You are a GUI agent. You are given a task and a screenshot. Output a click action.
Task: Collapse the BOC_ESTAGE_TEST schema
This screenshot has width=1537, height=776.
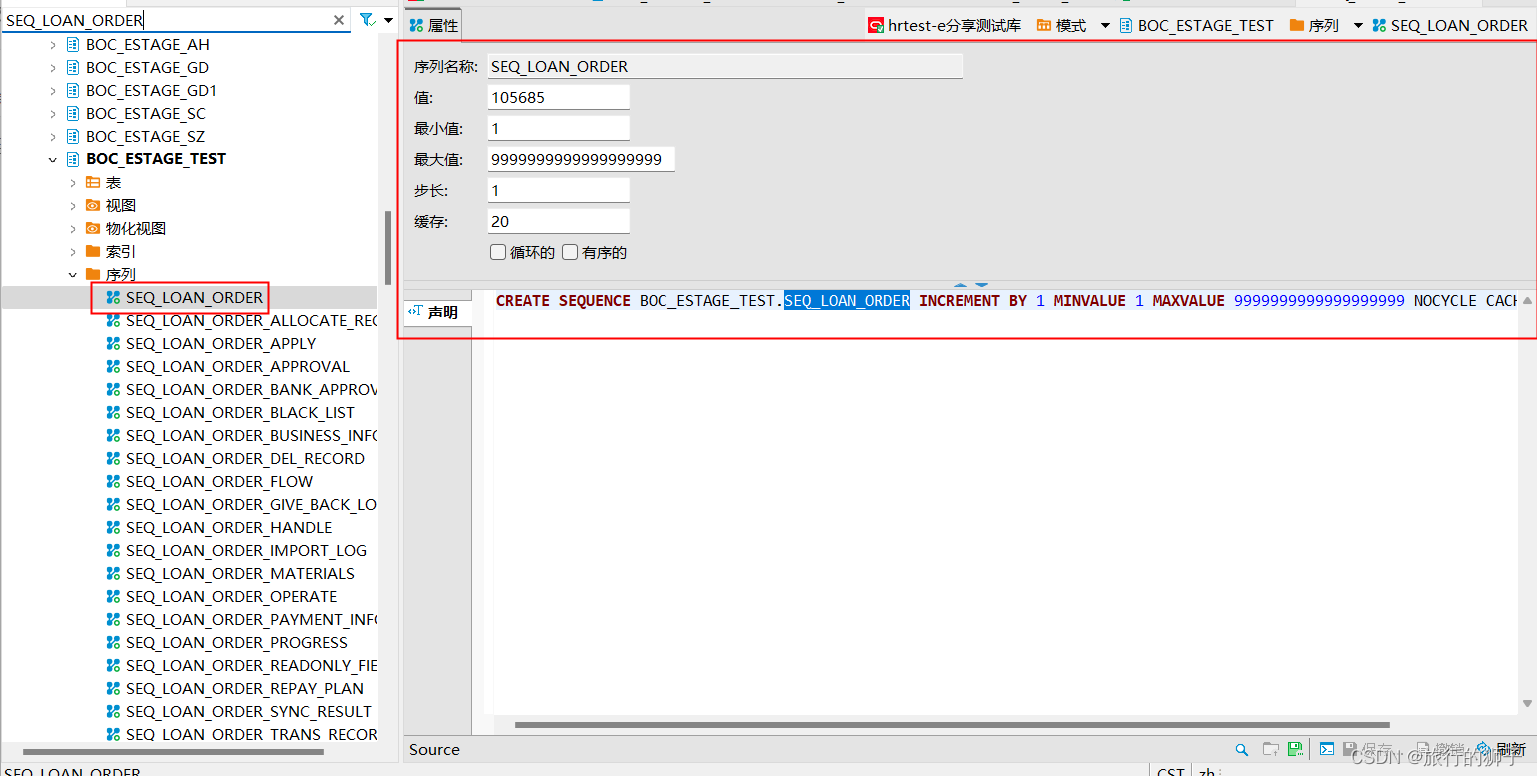[x=52, y=160]
